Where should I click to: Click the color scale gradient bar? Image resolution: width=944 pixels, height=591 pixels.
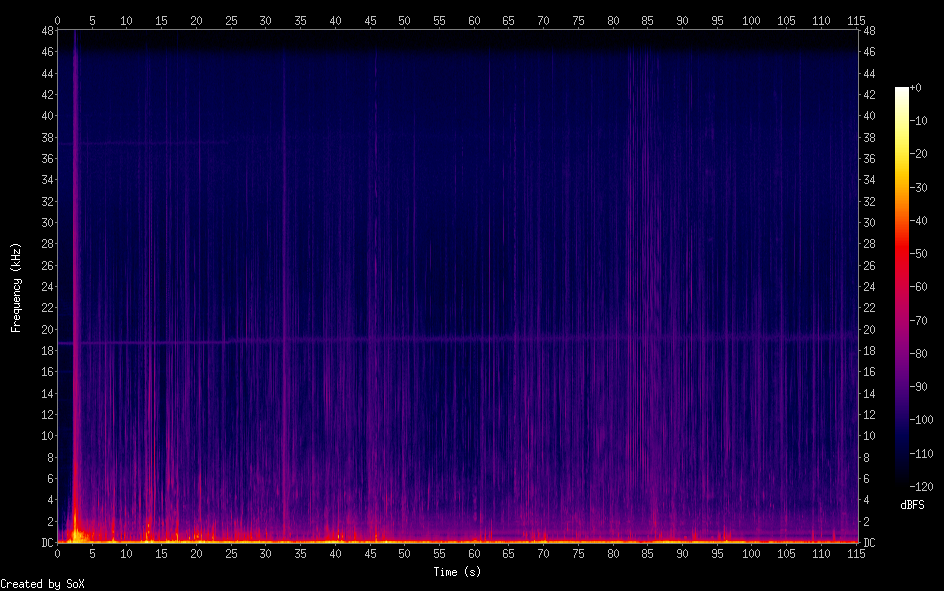pyautogui.click(x=902, y=290)
